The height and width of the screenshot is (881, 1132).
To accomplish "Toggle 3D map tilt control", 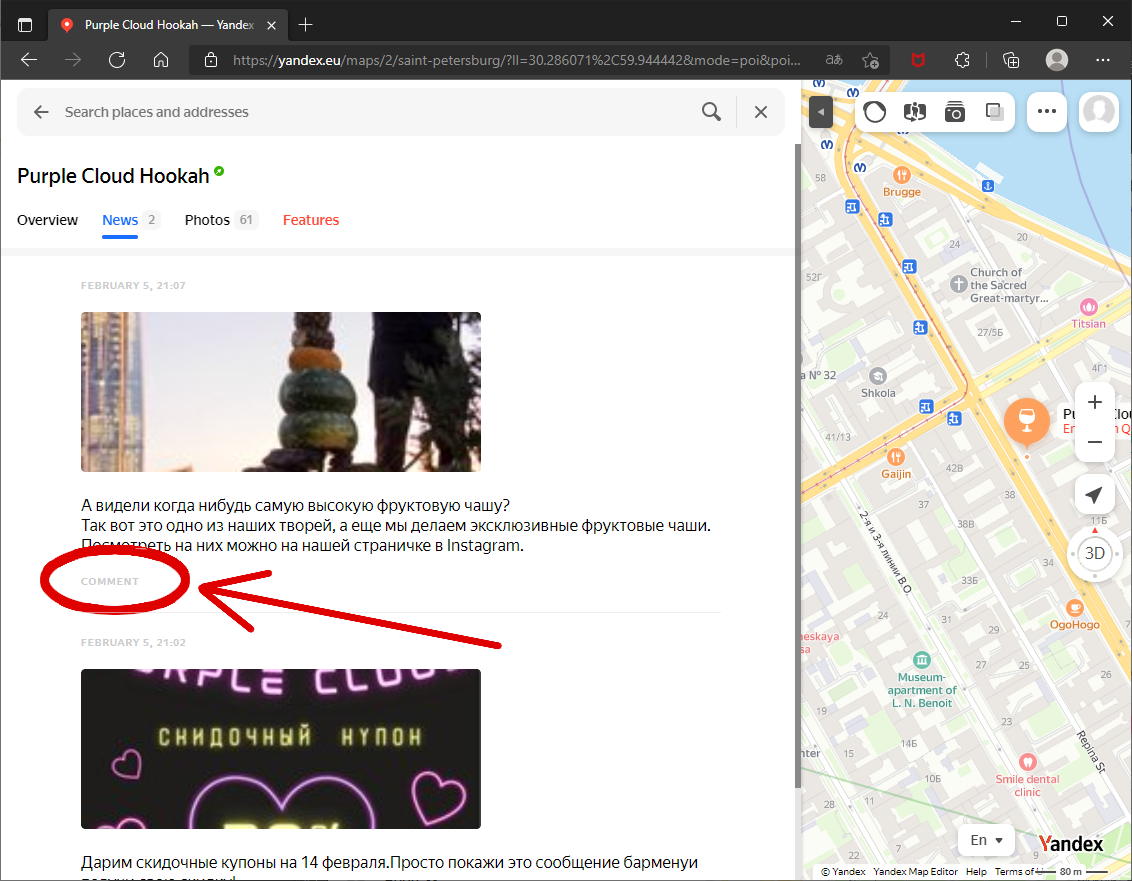I will (x=1094, y=553).
